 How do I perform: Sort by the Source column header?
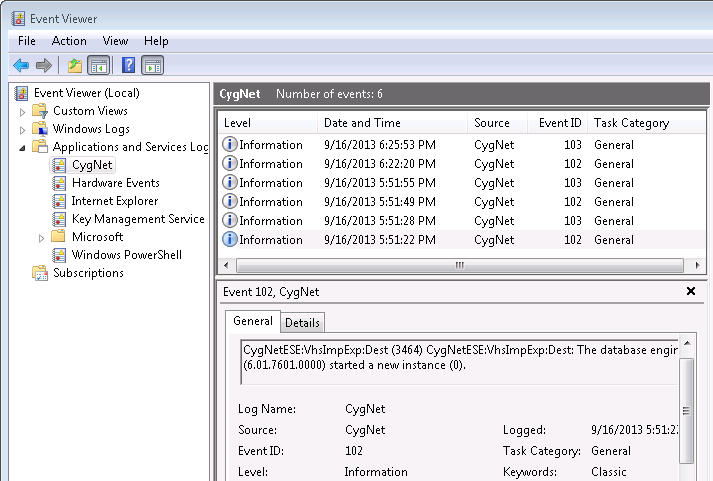pos(497,123)
